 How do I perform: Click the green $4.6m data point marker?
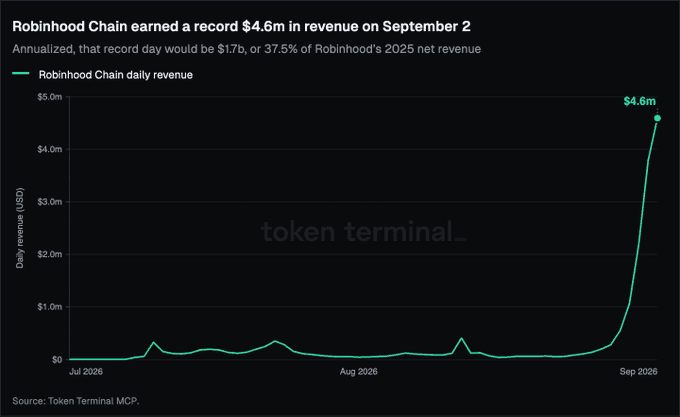pyautogui.click(x=657, y=118)
